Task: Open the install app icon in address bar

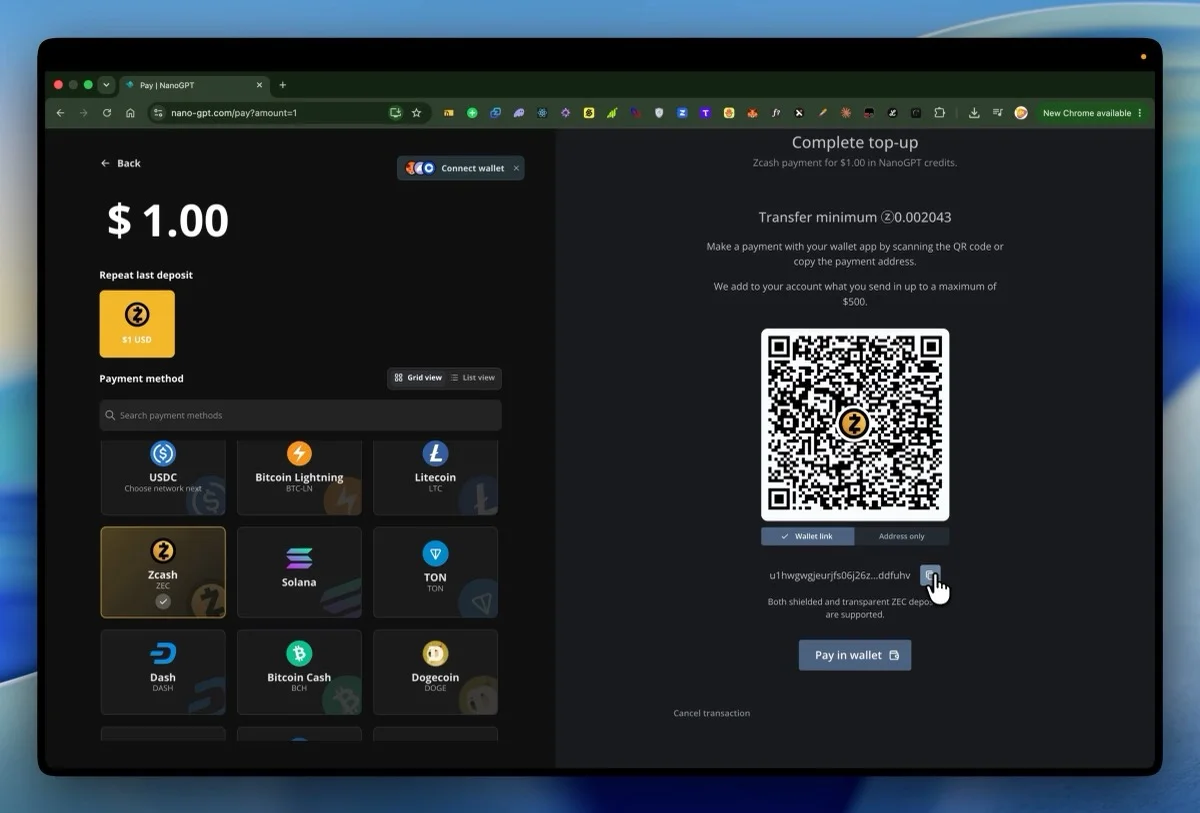Action: tap(396, 113)
